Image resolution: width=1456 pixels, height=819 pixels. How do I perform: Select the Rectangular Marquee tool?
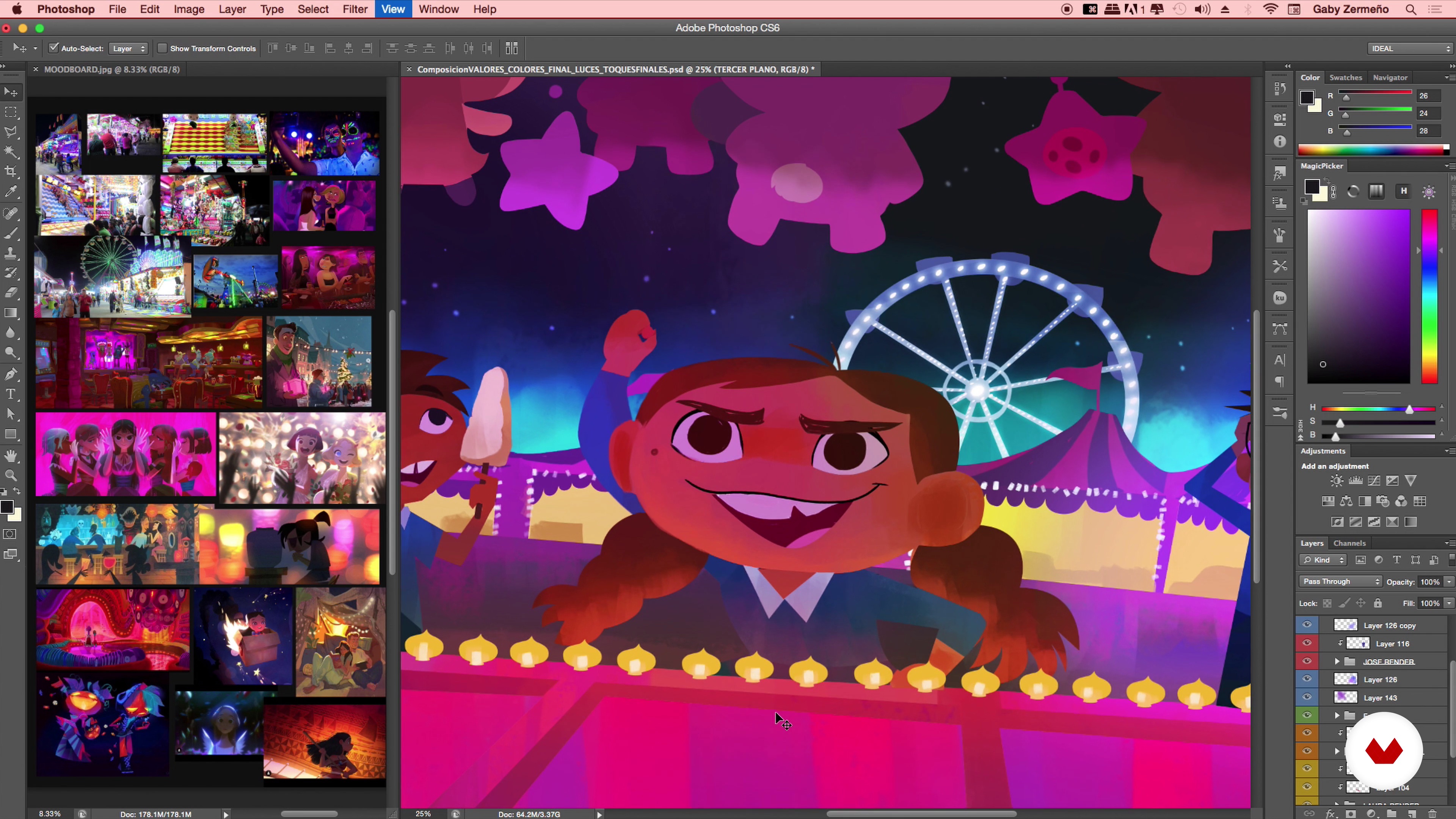tap(11, 112)
